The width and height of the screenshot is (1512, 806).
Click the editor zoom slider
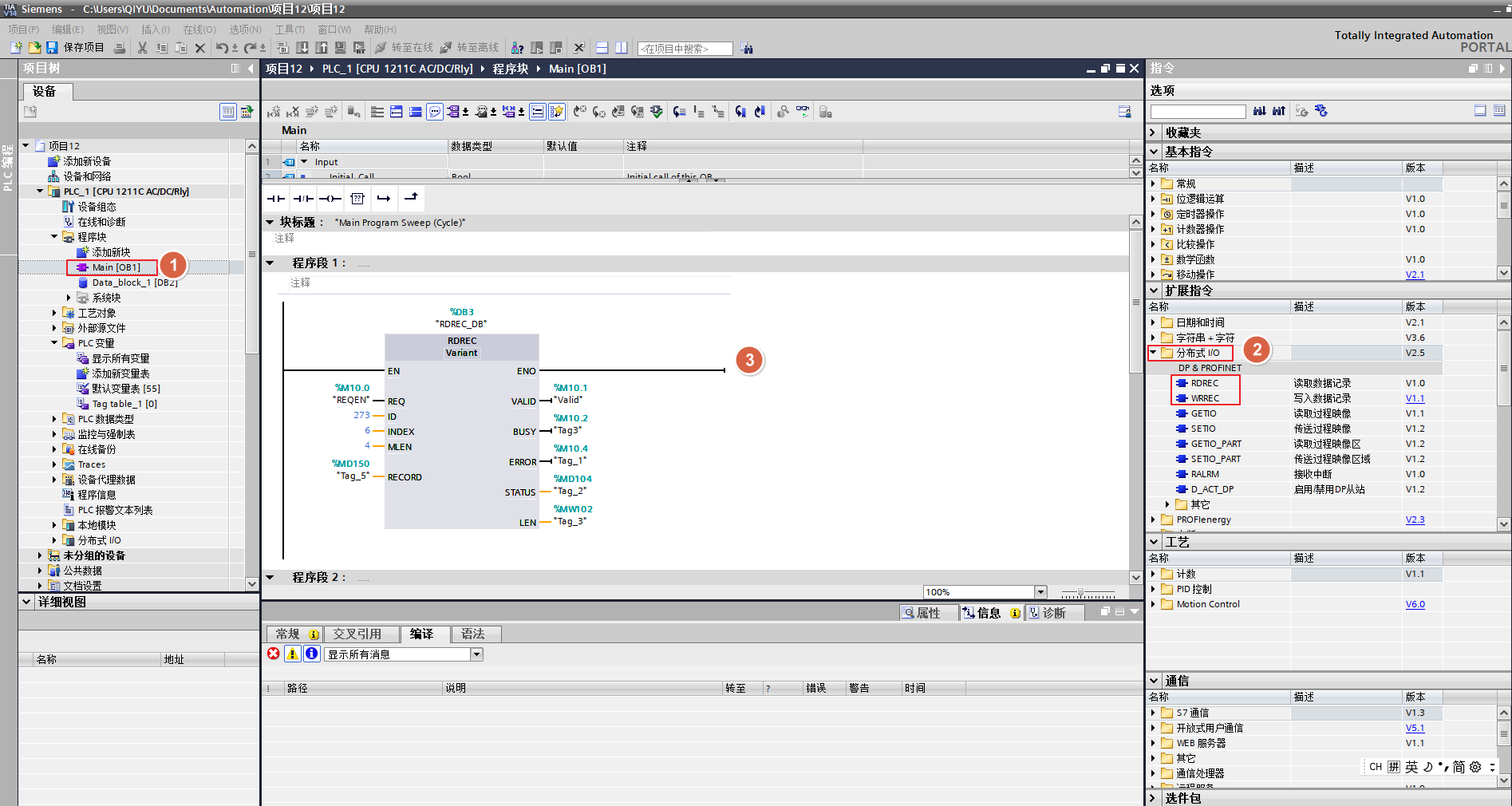click(1088, 593)
